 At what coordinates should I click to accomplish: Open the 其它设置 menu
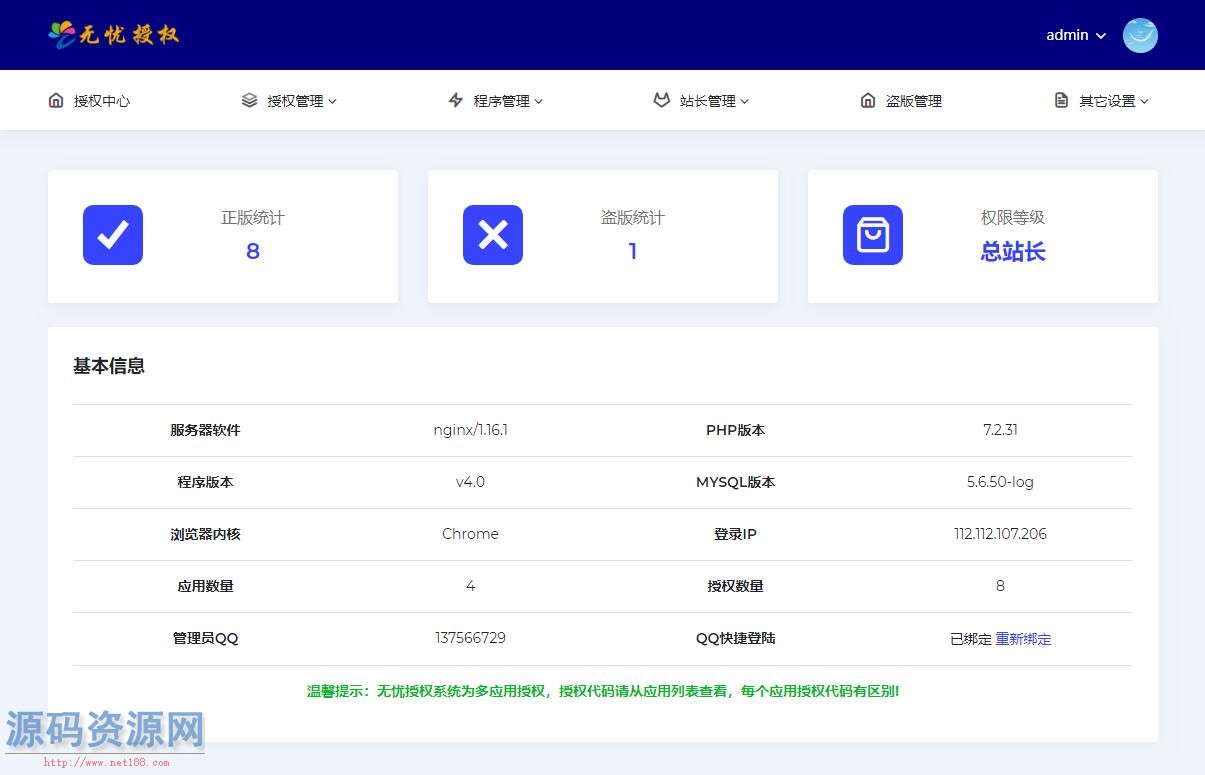[x=1107, y=101]
